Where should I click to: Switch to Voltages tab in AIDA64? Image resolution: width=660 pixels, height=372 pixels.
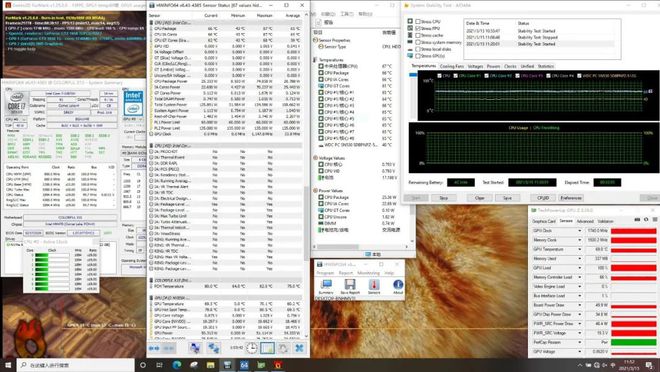coord(475,66)
